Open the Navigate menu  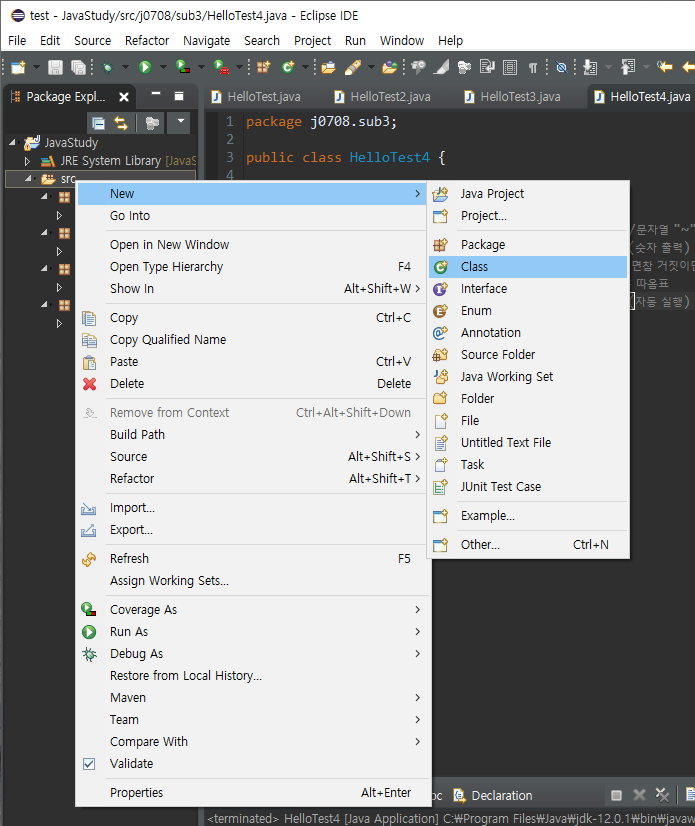(x=206, y=41)
